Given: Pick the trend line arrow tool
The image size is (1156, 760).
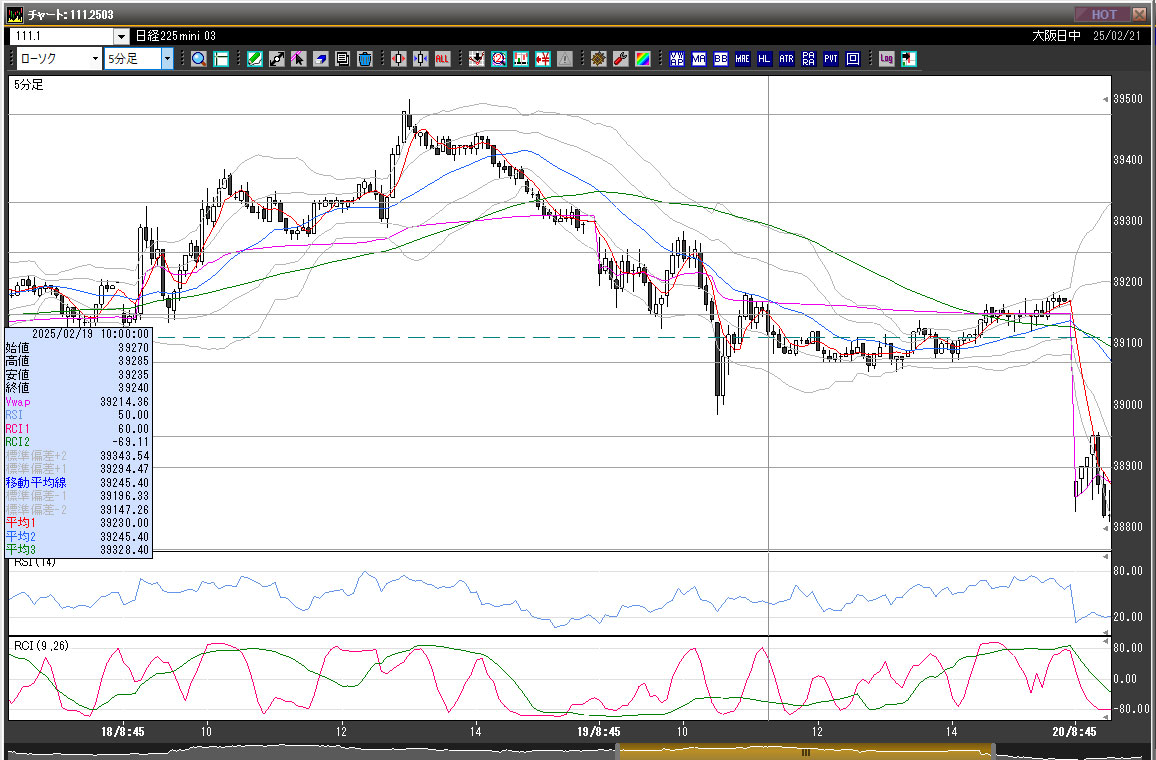Looking at the screenshot, I should 277,59.
